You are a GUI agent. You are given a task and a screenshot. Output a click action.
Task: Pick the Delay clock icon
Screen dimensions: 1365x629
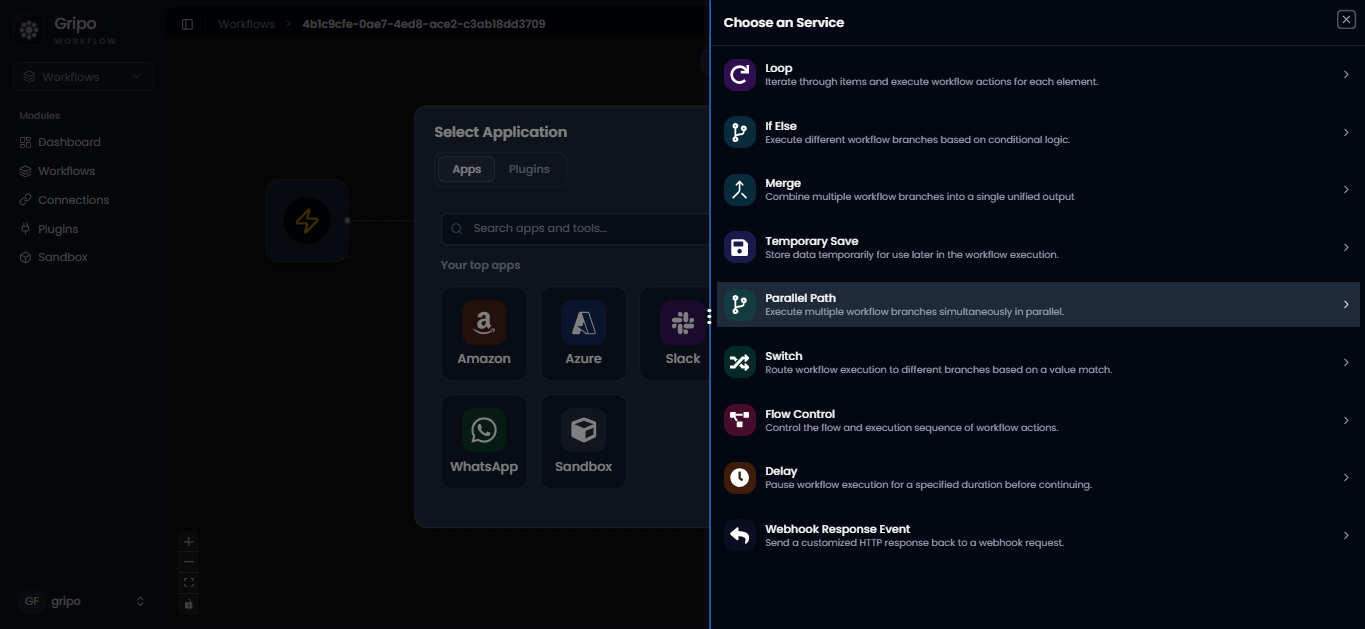pyautogui.click(x=740, y=477)
